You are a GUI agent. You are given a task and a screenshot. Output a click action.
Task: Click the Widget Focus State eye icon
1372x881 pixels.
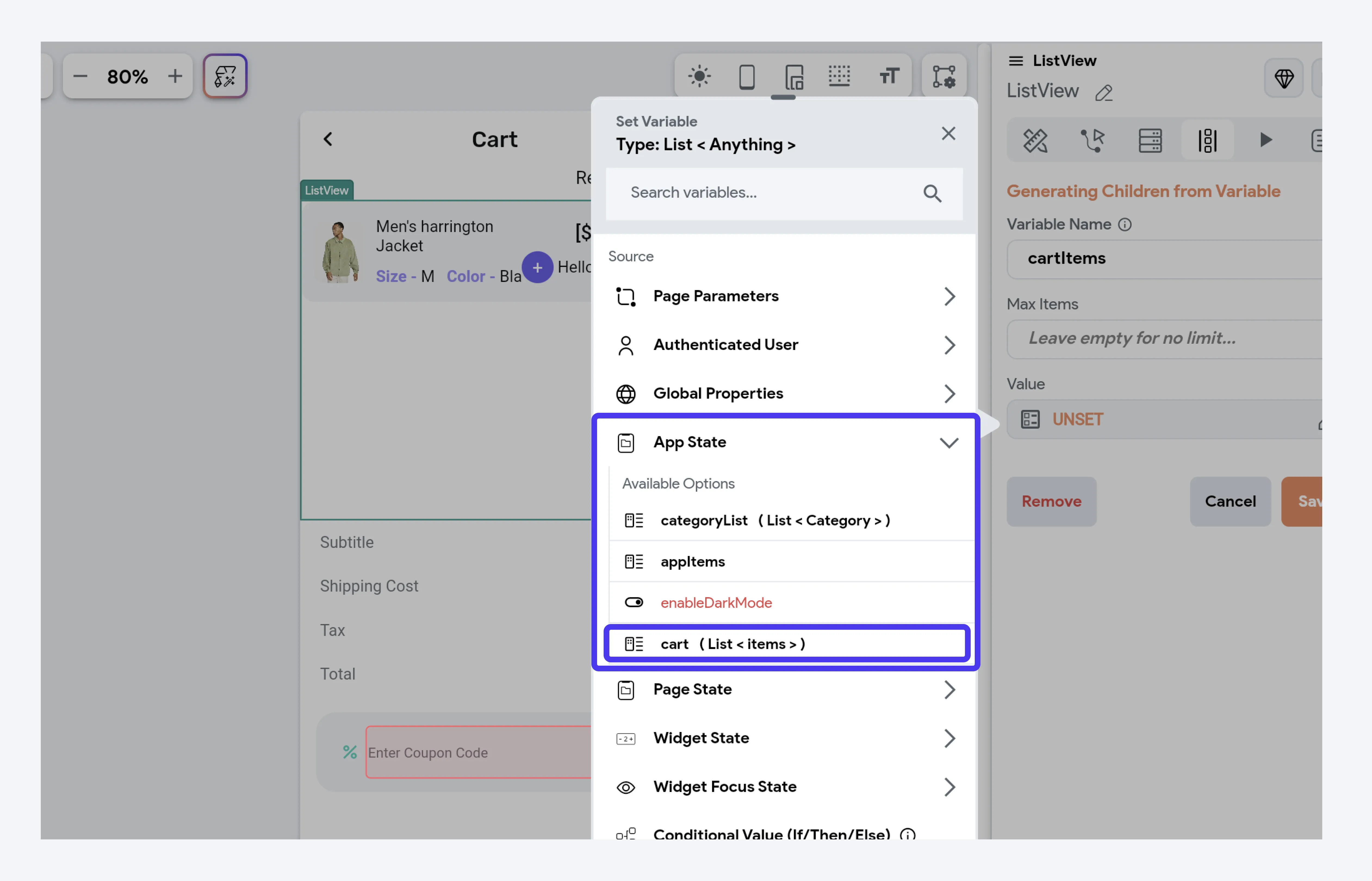tap(626, 787)
